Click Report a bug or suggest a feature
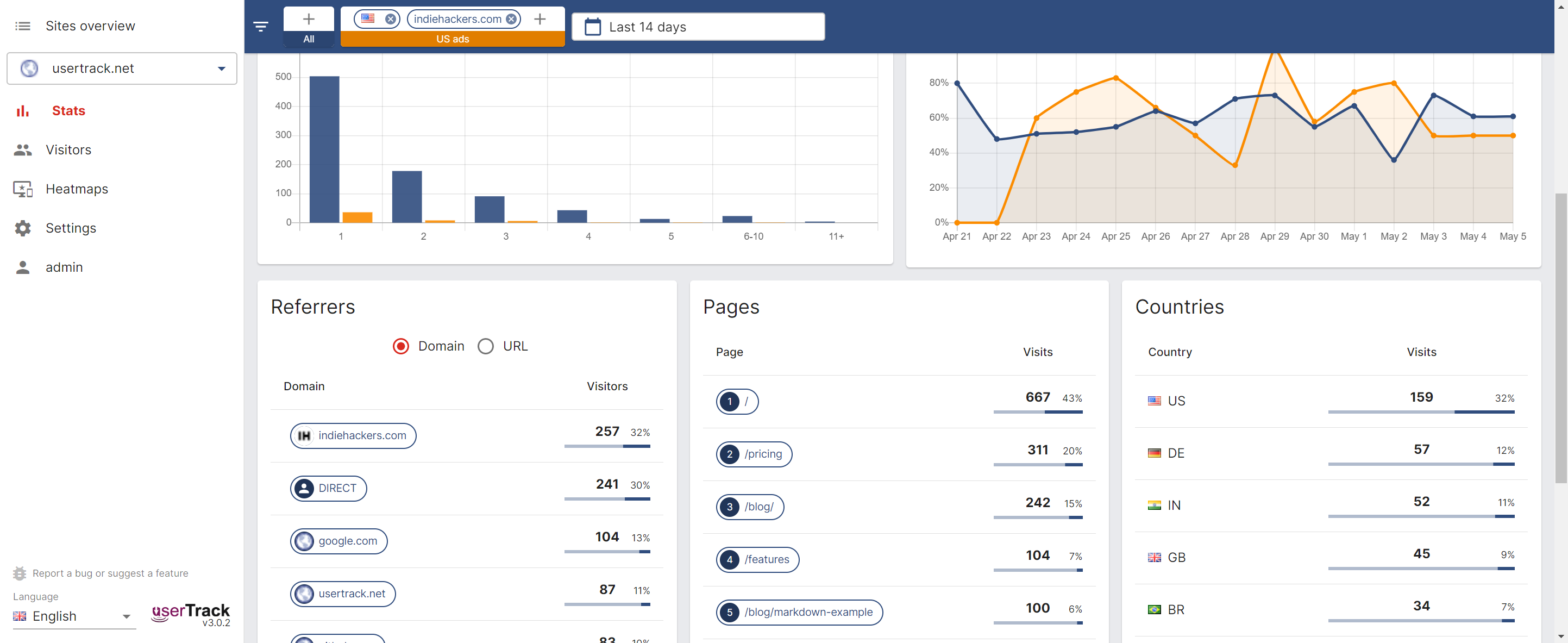The width and height of the screenshot is (1568, 643). (x=110, y=573)
